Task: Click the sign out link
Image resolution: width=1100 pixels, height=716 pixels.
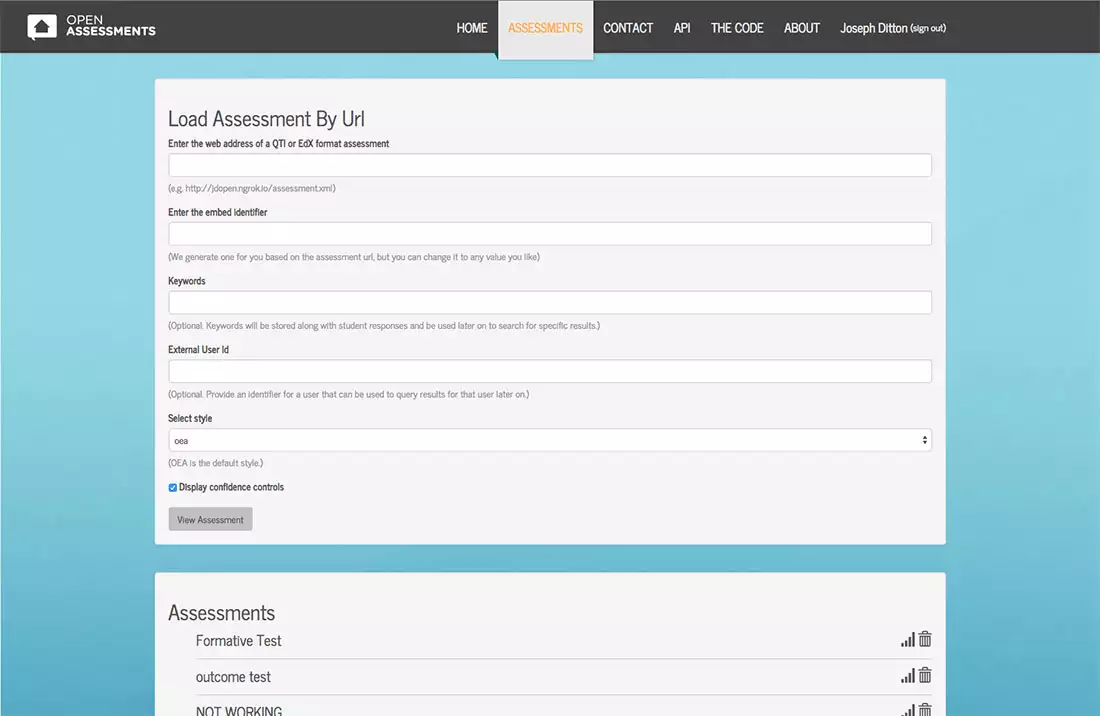Action: coord(927,29)
